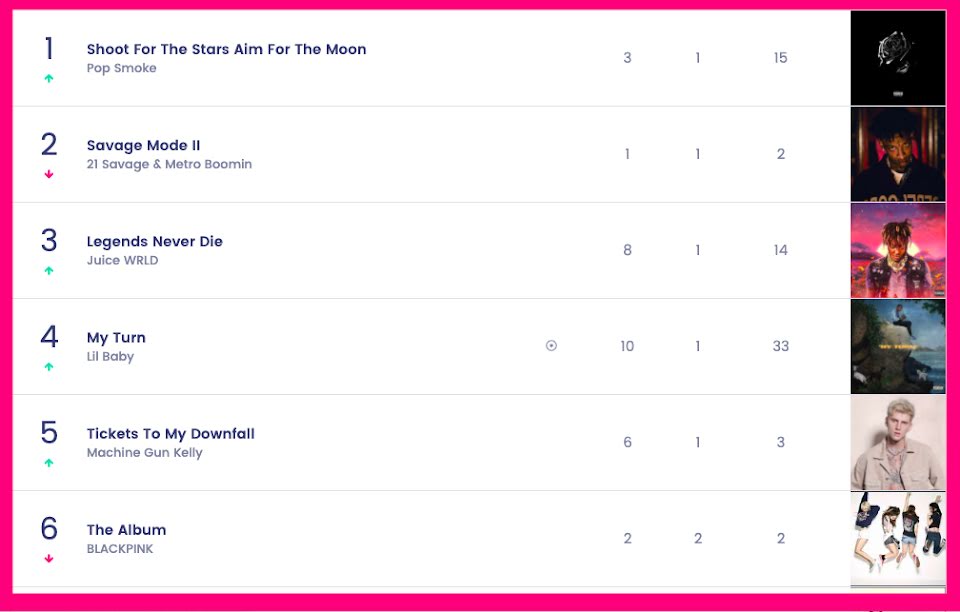Select the Tickets To My Downfall title
This screenshot has width=960, height=612.
click(170, 433)
